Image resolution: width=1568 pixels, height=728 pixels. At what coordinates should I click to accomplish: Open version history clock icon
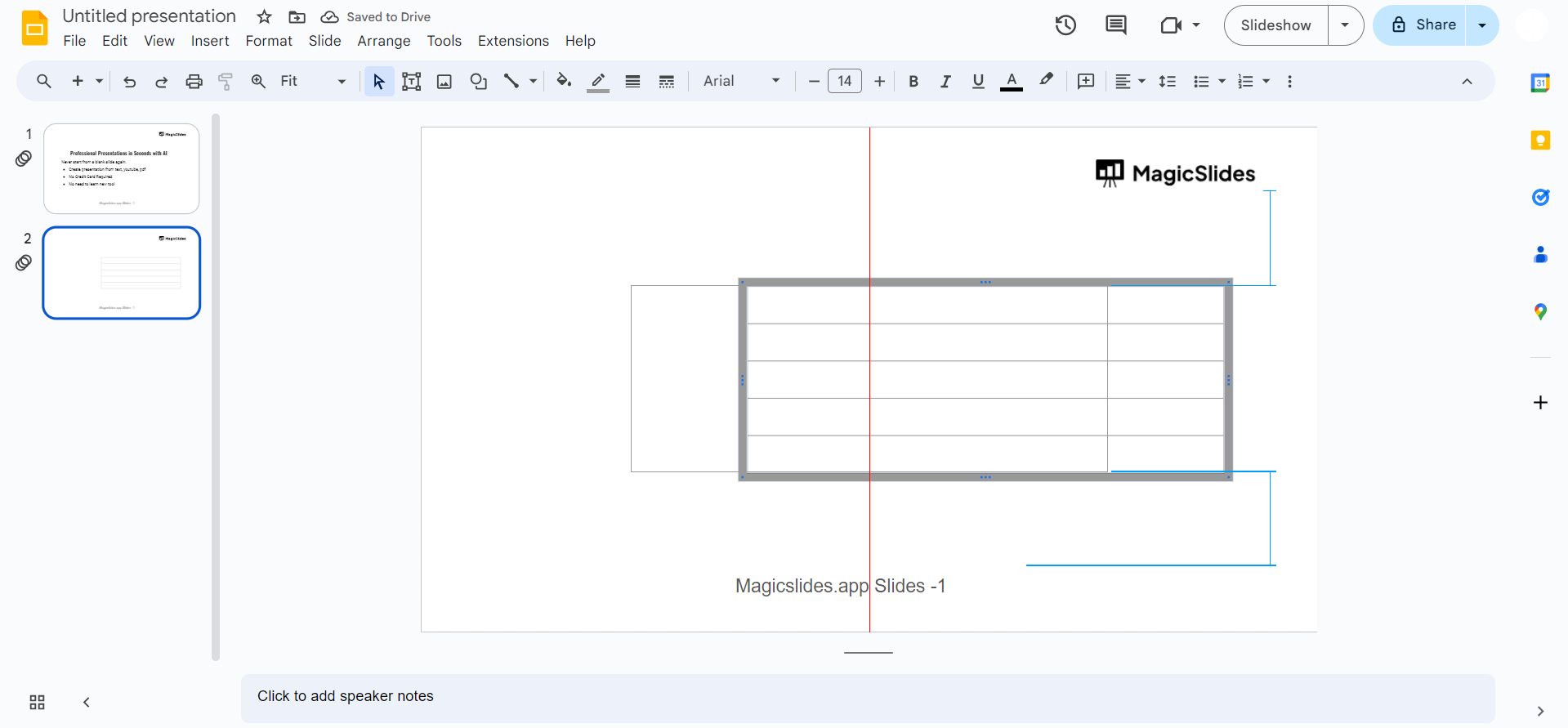(x=1065, y=25)
